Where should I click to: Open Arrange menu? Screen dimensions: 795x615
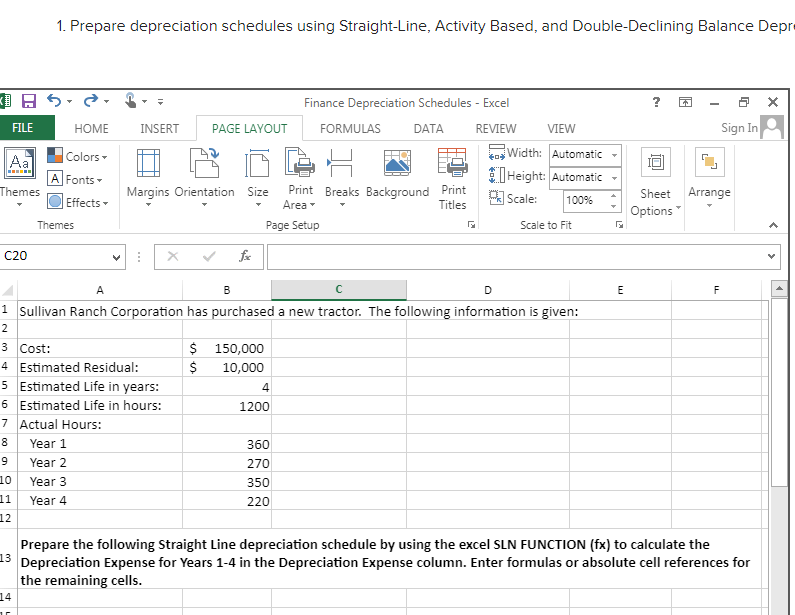tap(709, 178)
